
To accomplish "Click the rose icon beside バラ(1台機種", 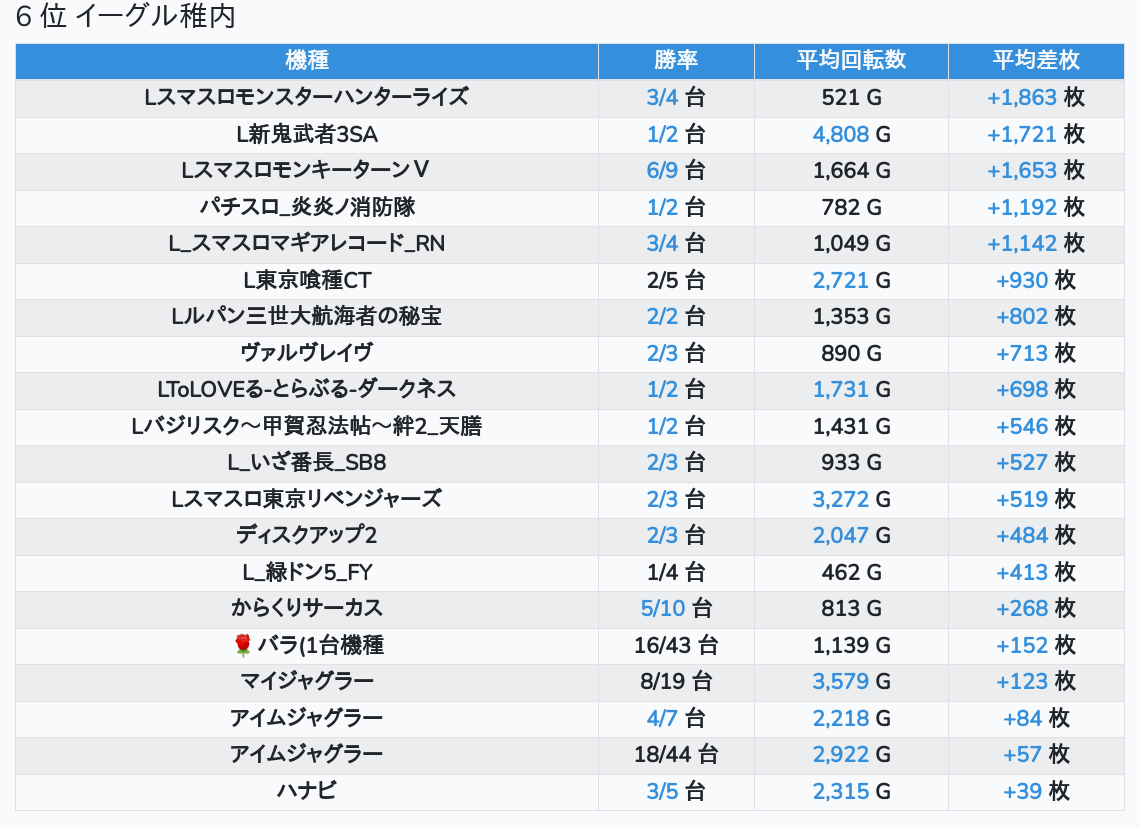I will pos(243,646).
